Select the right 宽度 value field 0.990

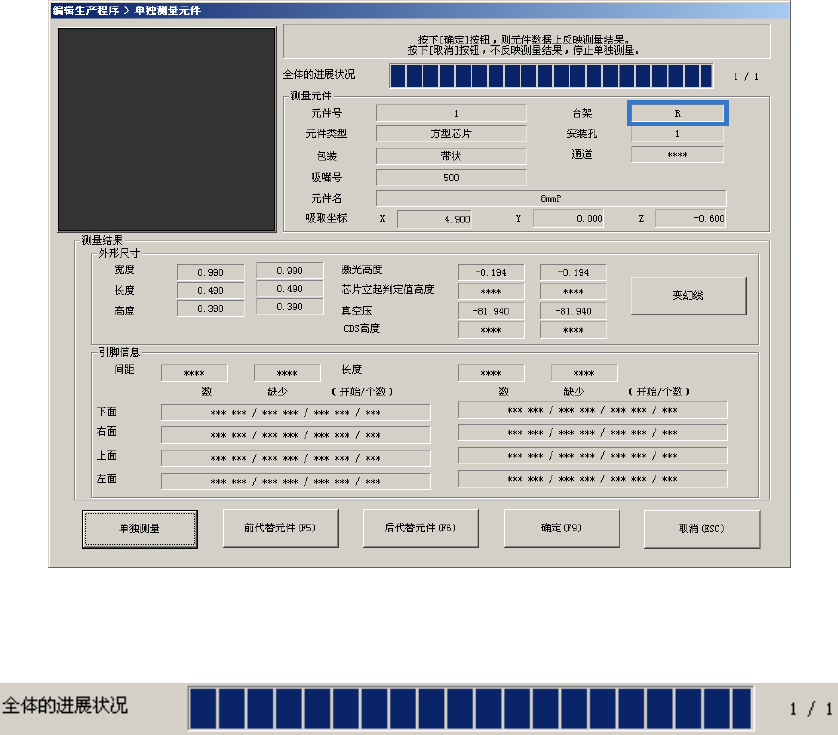click(x=290, y=270)
